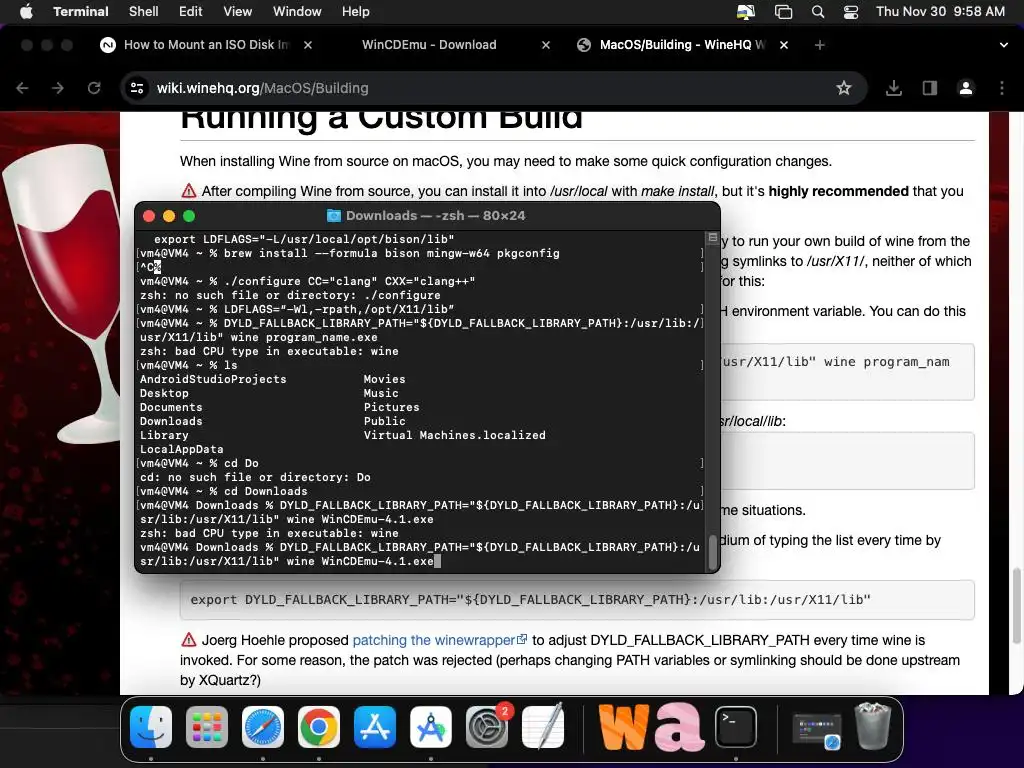Switch to the WinCDEmu - Download tab
Viewport: 1024px width, 768px height.
coord(429,45)
